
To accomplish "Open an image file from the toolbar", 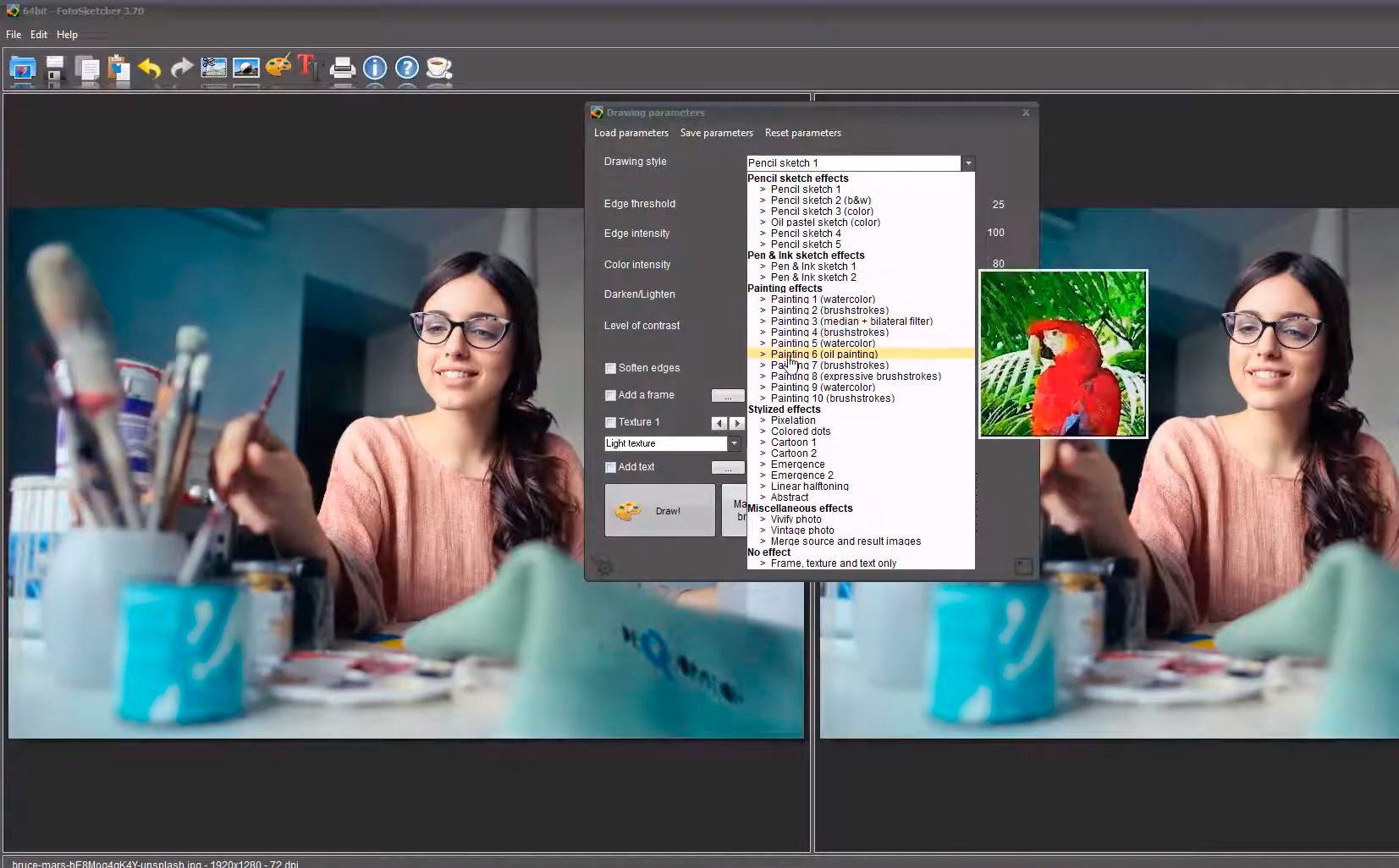I will click(22, 69).
